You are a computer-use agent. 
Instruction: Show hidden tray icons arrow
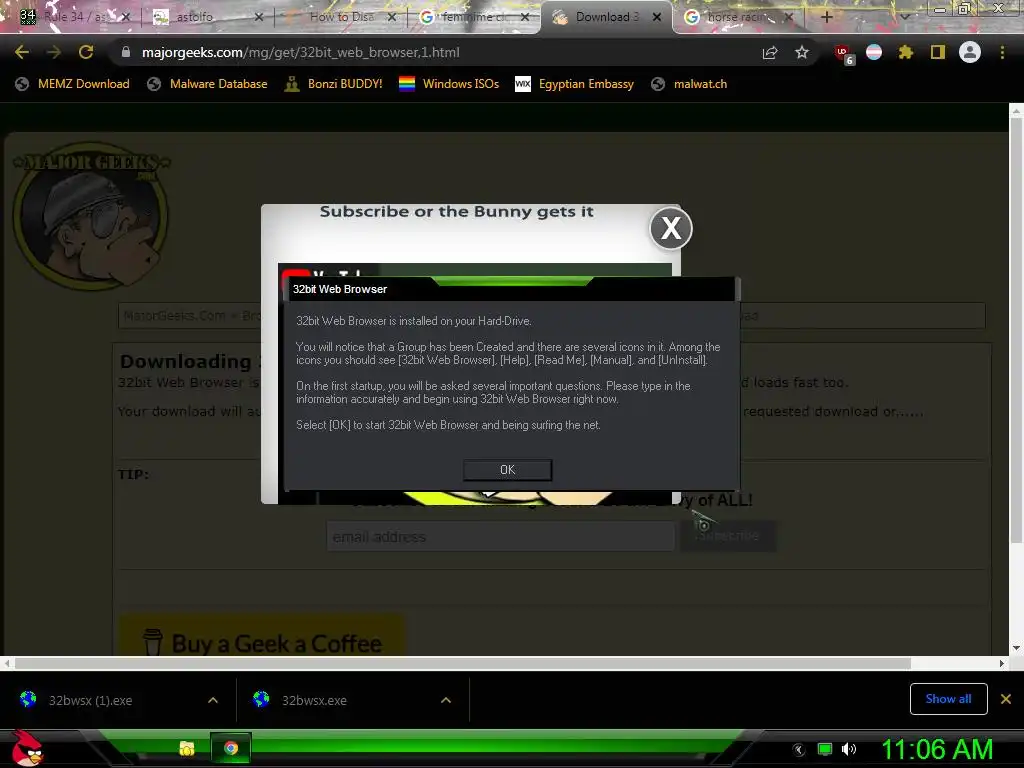pyautogui.click(x=799, y=750)
